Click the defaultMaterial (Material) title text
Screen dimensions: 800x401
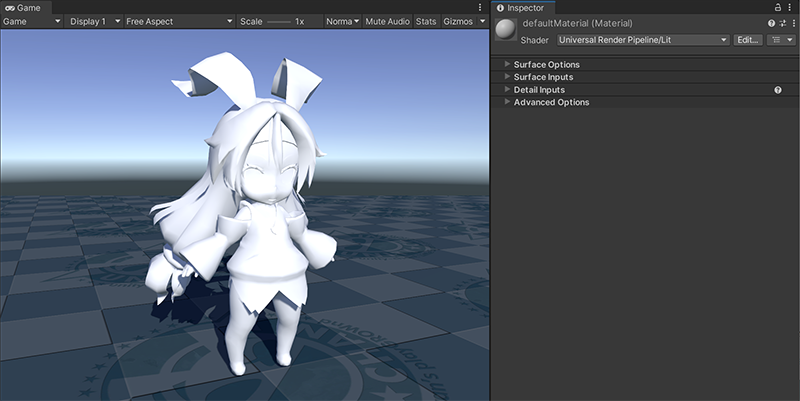click(x=578, y=23)
